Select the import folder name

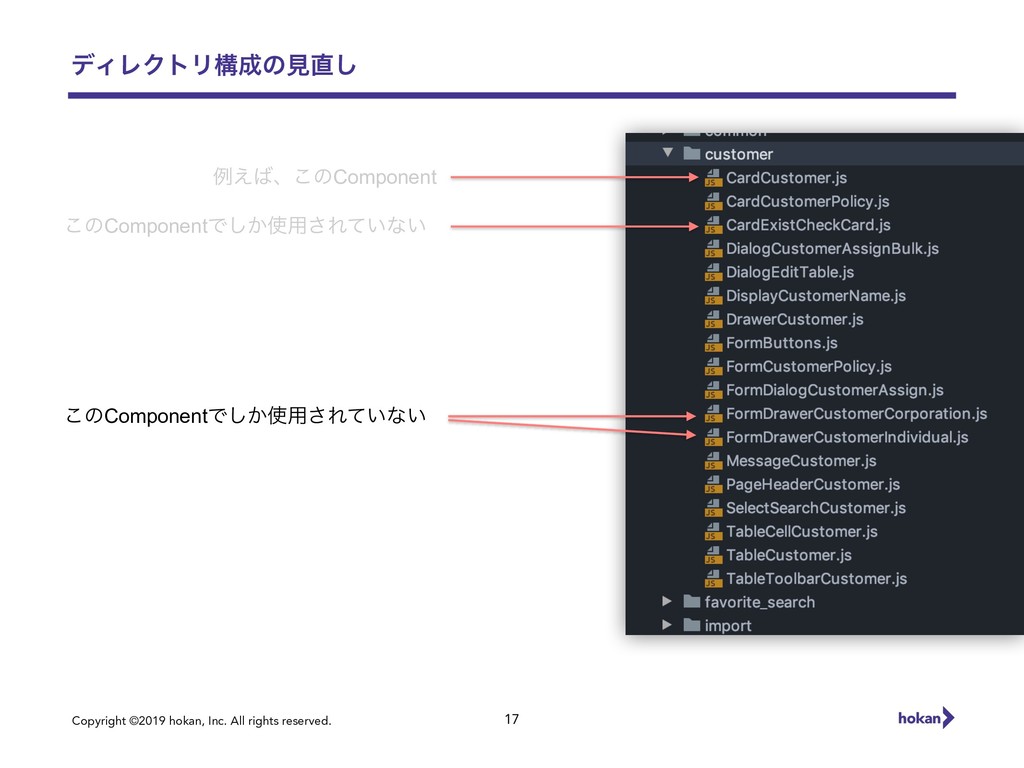coord(728,626)
